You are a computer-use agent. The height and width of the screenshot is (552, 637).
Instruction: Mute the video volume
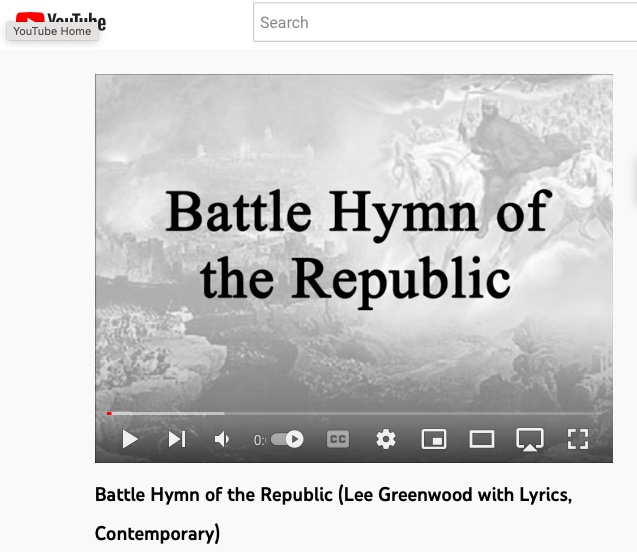pyautogui.click(x=222, y=439)
